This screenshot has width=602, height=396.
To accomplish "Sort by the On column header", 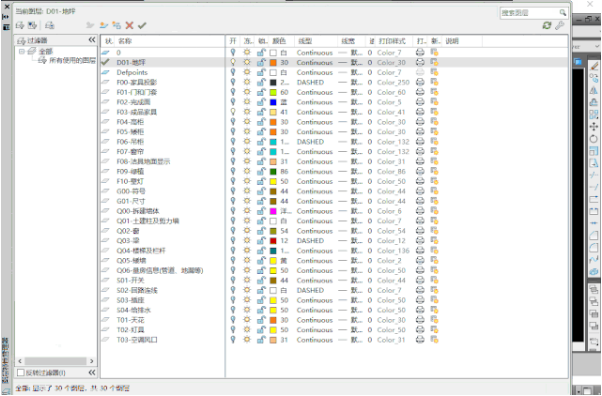I will click(233, 41).
